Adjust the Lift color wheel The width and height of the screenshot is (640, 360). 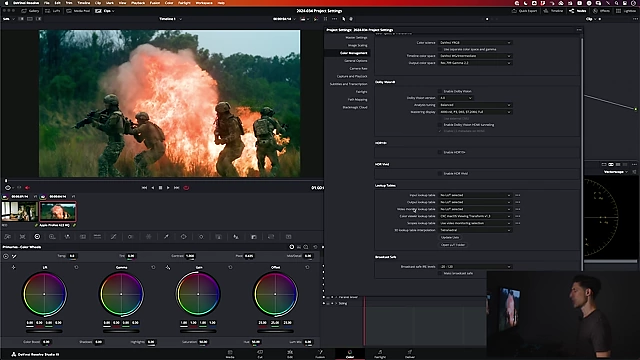point(44,294)
